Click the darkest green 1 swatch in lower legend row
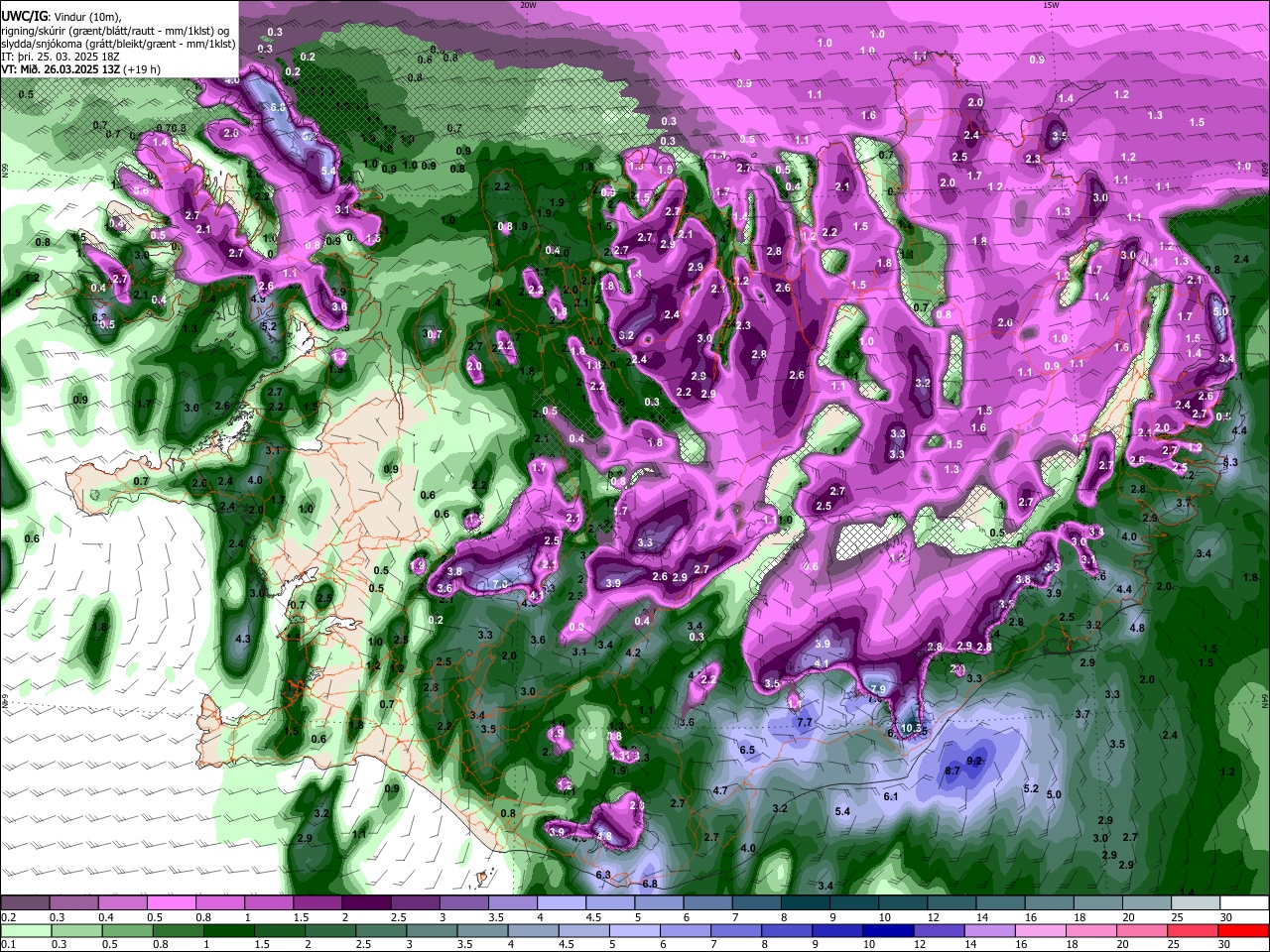 [228, 931]
